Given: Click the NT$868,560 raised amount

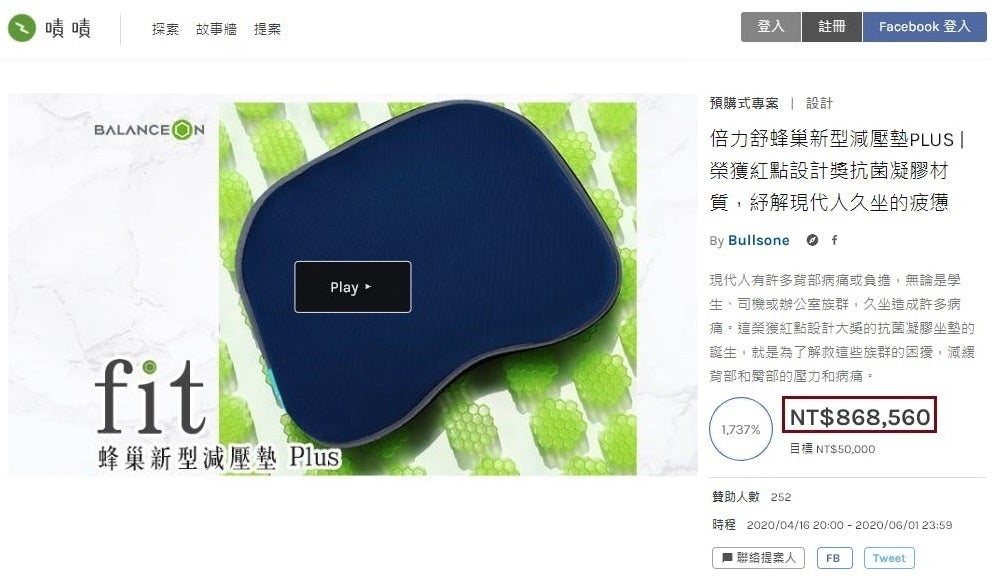Looking at the screenshot, I should point(859,417).
